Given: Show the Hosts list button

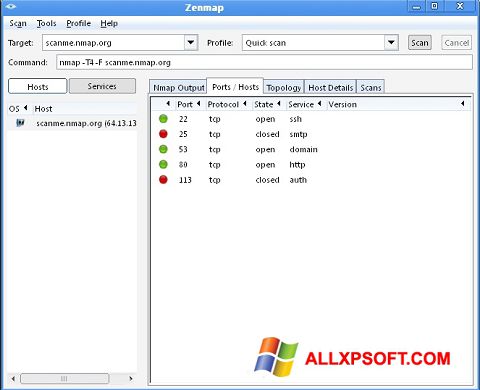Looking at the screenshot, I should (38, 87).
